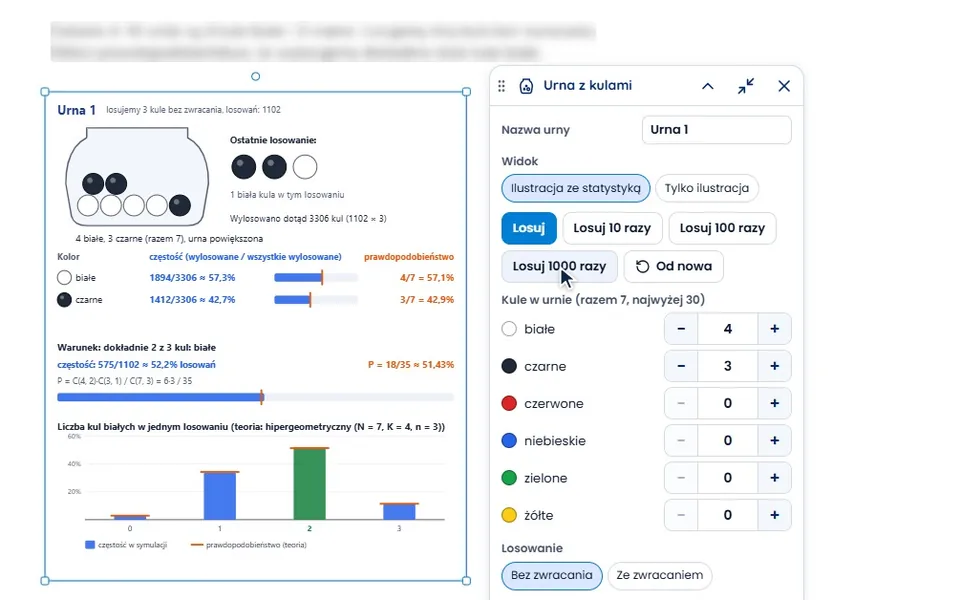Image resolution: width=960 pixels, height=600 pixels.
Task: Add a żółte ball with the plus button
Action: (x=774, y=516)
